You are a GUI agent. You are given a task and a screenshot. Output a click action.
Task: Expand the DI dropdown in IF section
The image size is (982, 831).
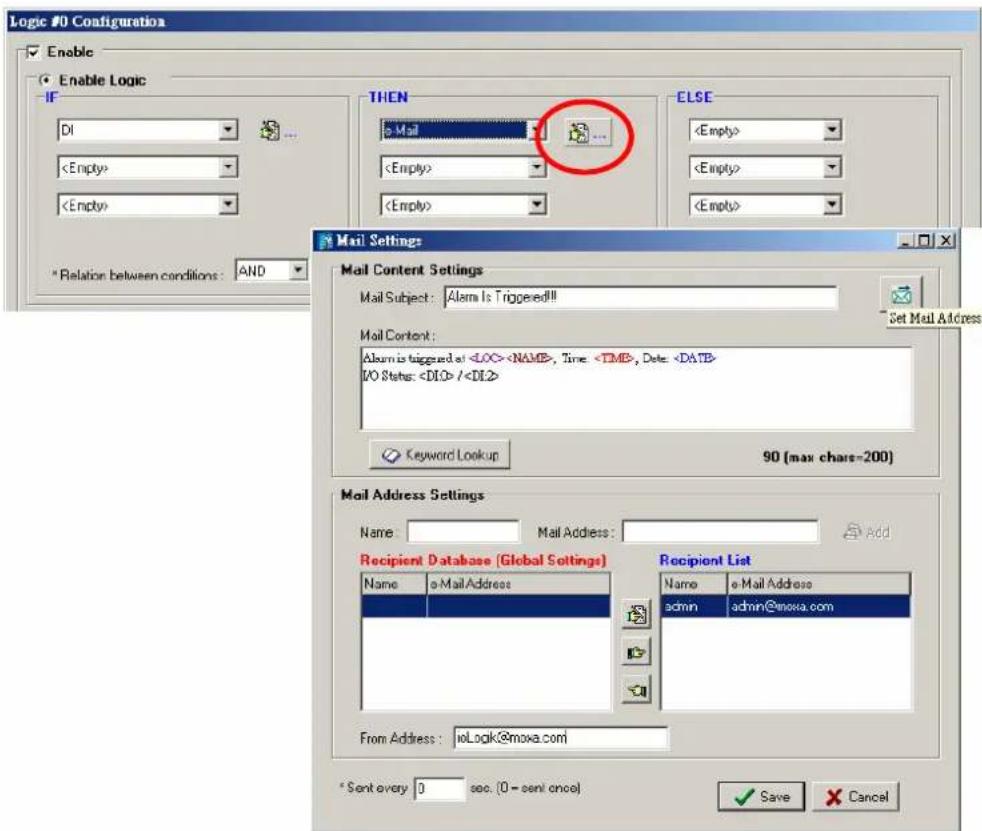229,130
